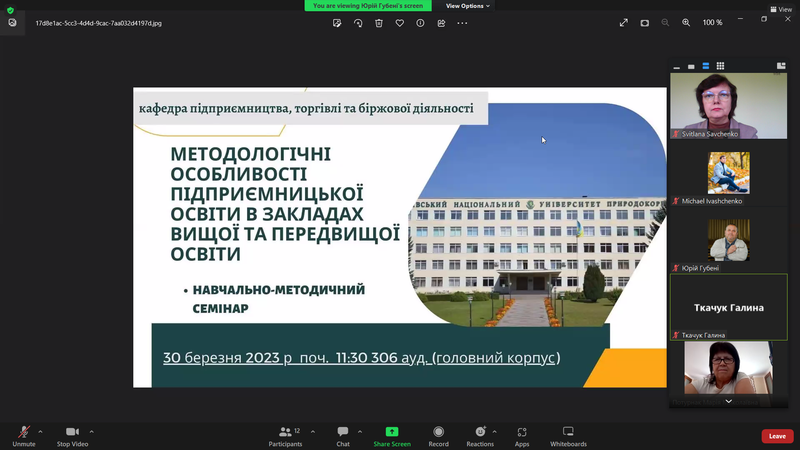Select Юрій Губені's video tile
800x450 pixels.
coord(729,240)
